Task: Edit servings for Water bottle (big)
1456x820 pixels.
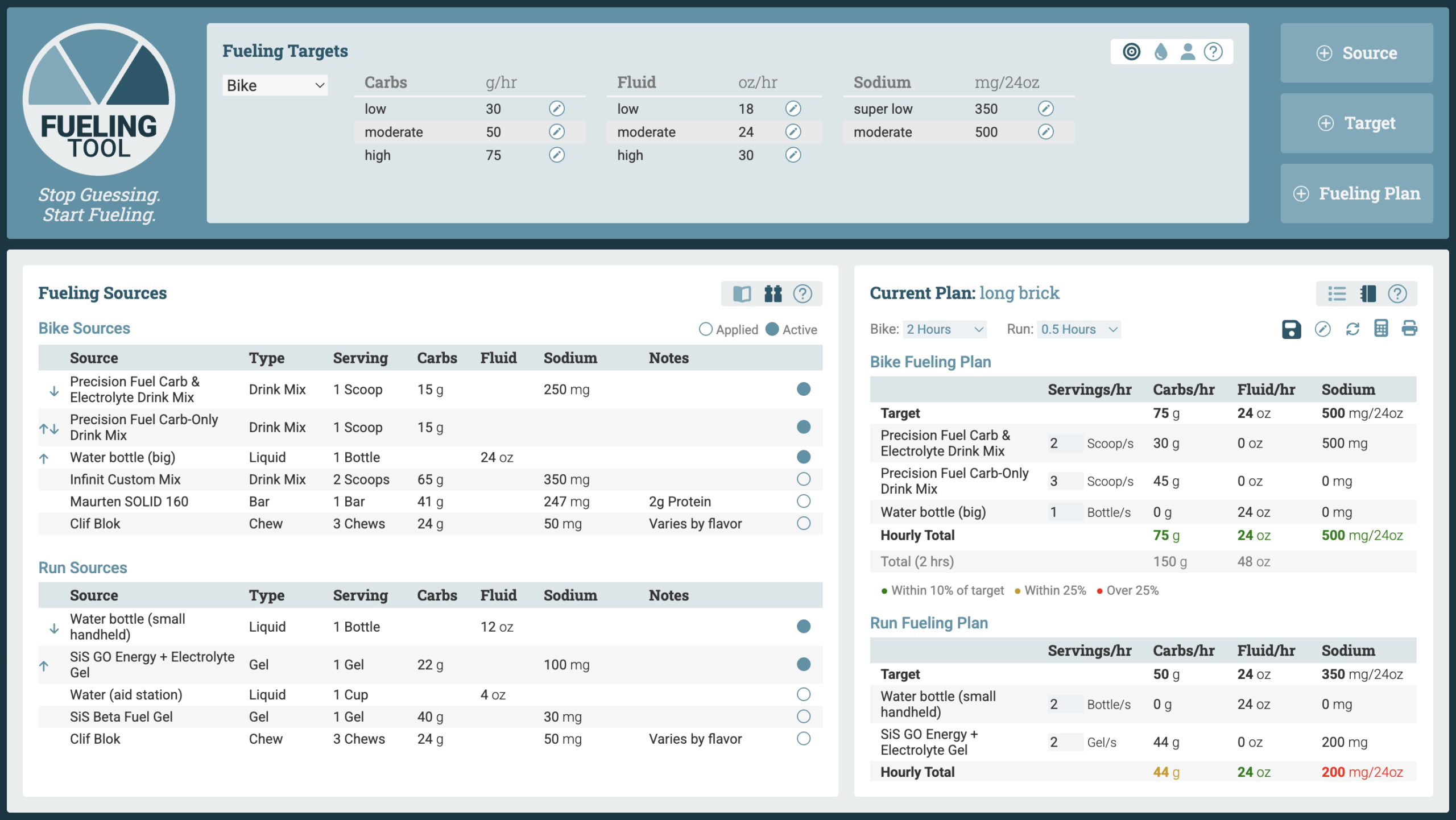Action: (x=1065, y=512)
